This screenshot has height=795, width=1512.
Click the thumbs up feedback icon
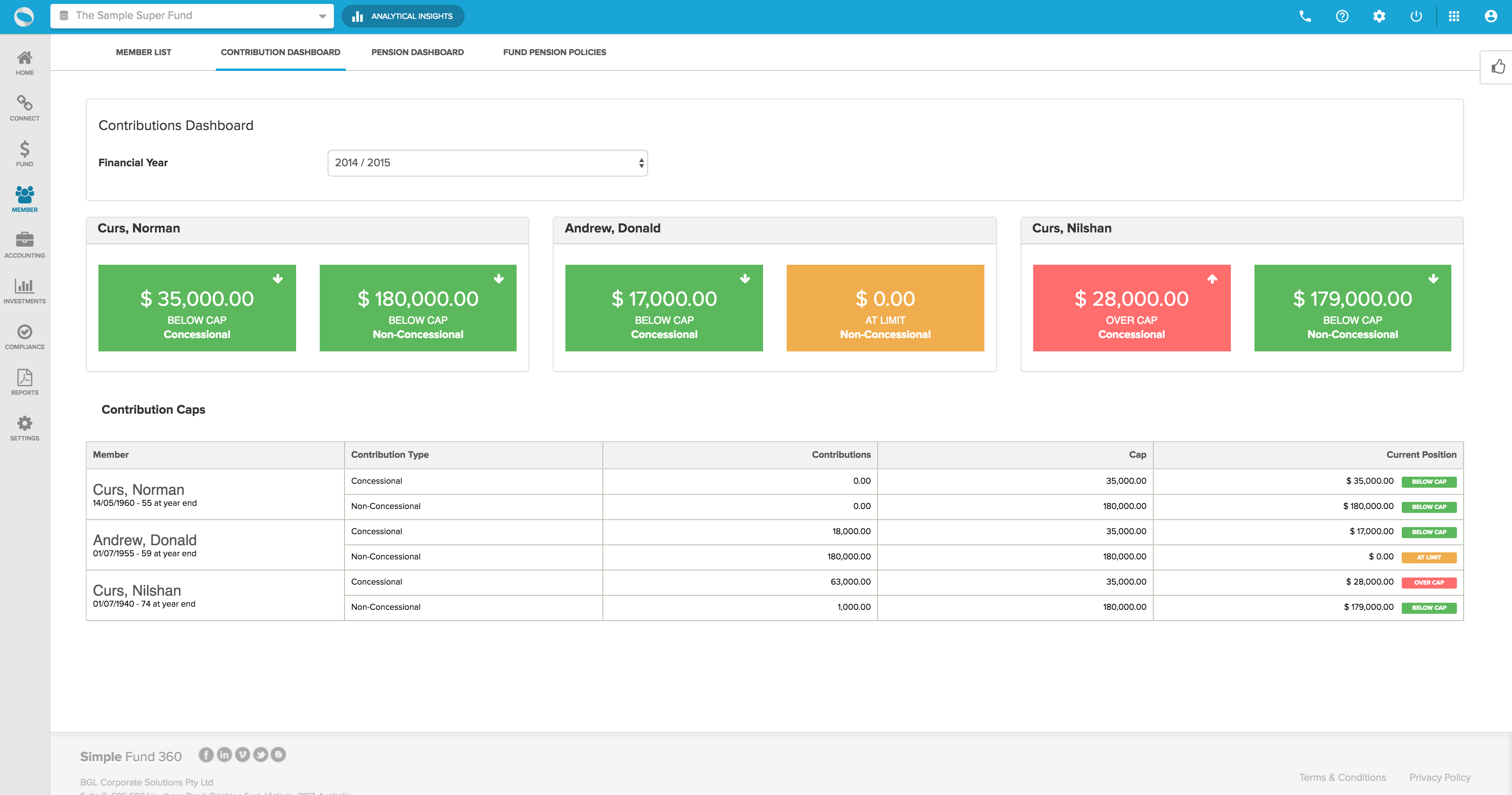pyautogui.click(x=1498, y=67)
